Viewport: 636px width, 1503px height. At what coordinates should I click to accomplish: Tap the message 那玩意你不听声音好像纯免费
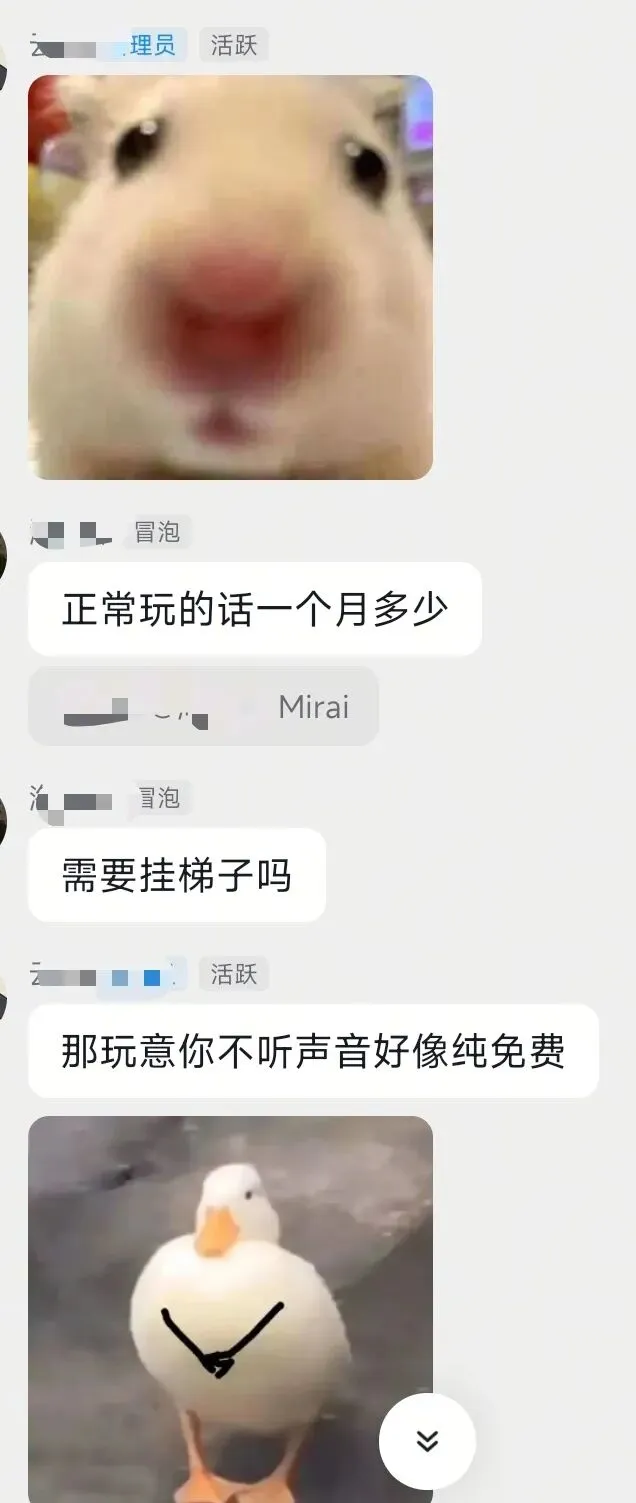[313, 1051]
